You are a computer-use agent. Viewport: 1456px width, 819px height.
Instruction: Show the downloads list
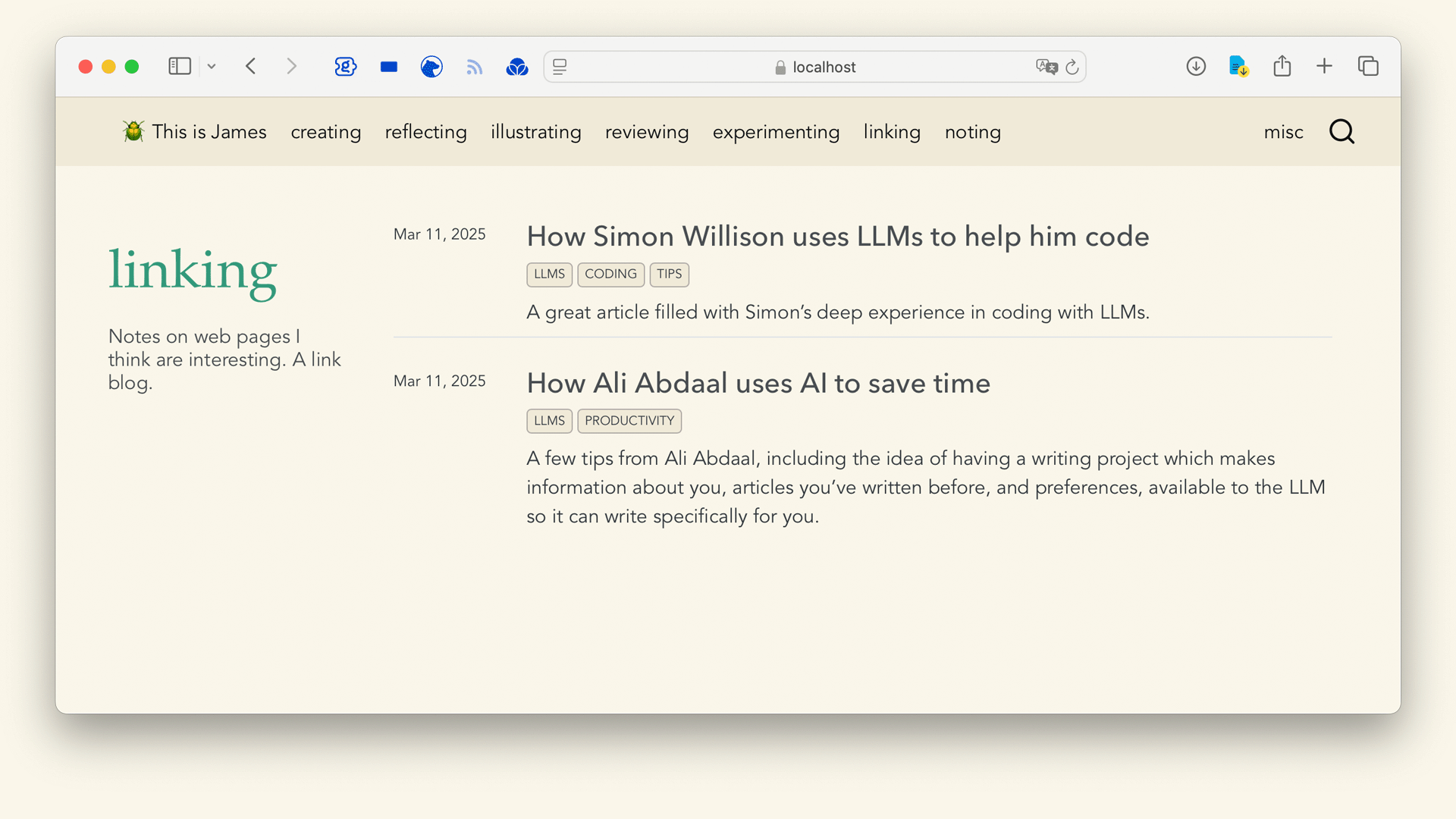click(1196, 67)
